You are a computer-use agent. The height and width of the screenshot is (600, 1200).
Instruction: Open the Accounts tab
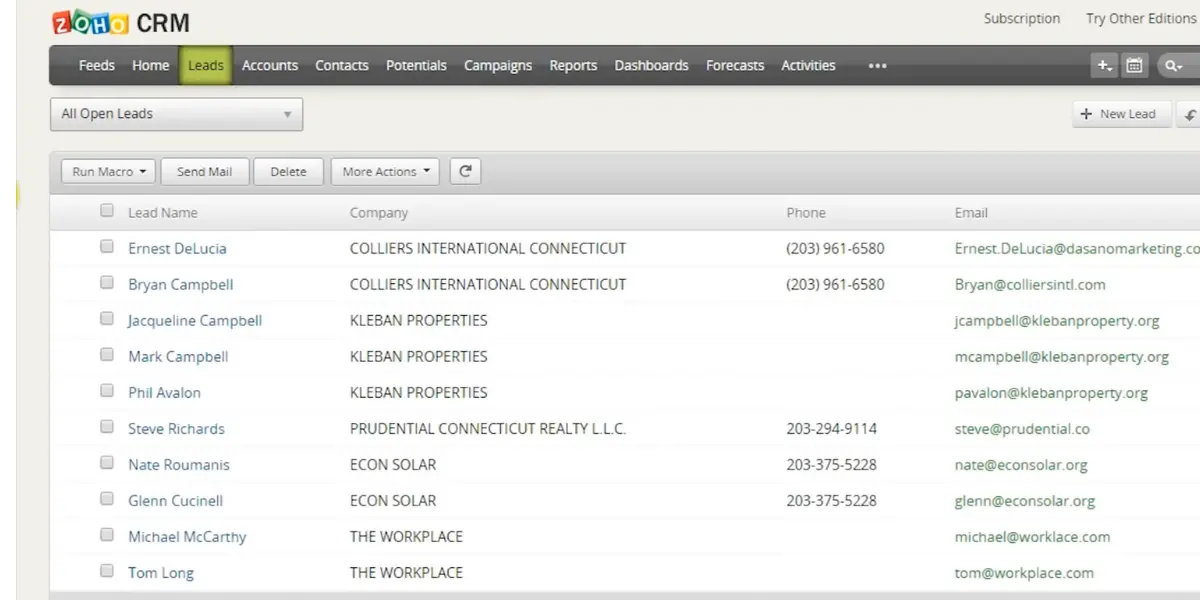click(270, 66)
